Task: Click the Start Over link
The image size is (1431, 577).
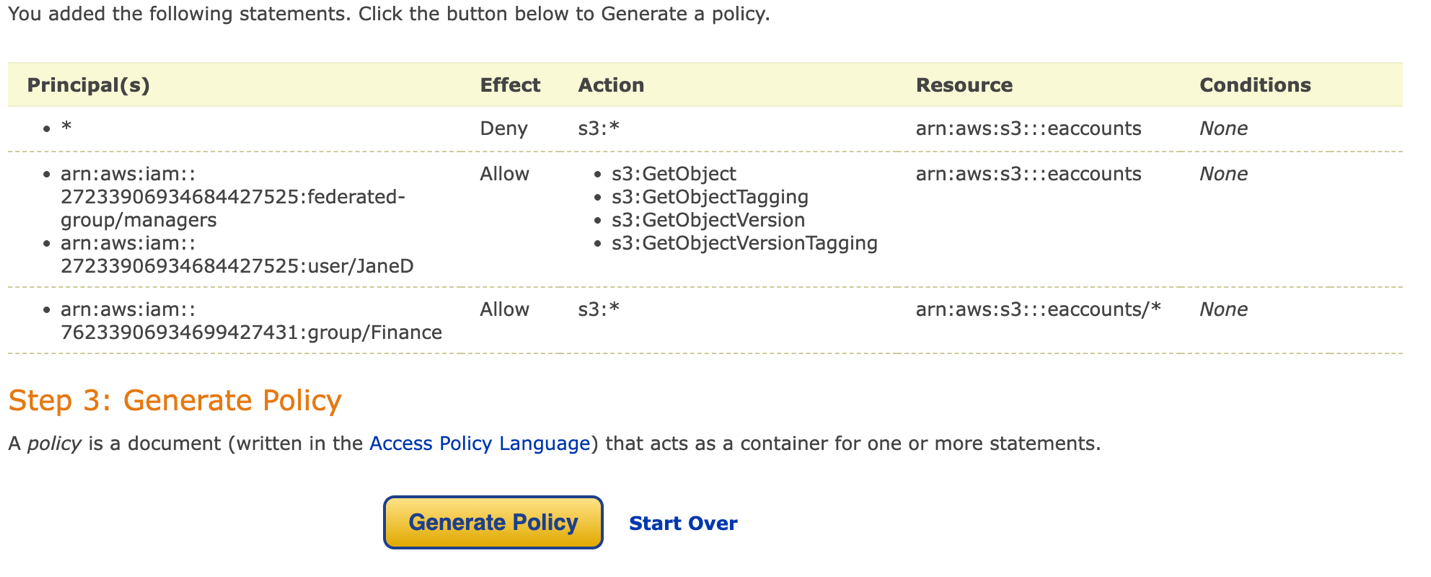Action: 683,523
